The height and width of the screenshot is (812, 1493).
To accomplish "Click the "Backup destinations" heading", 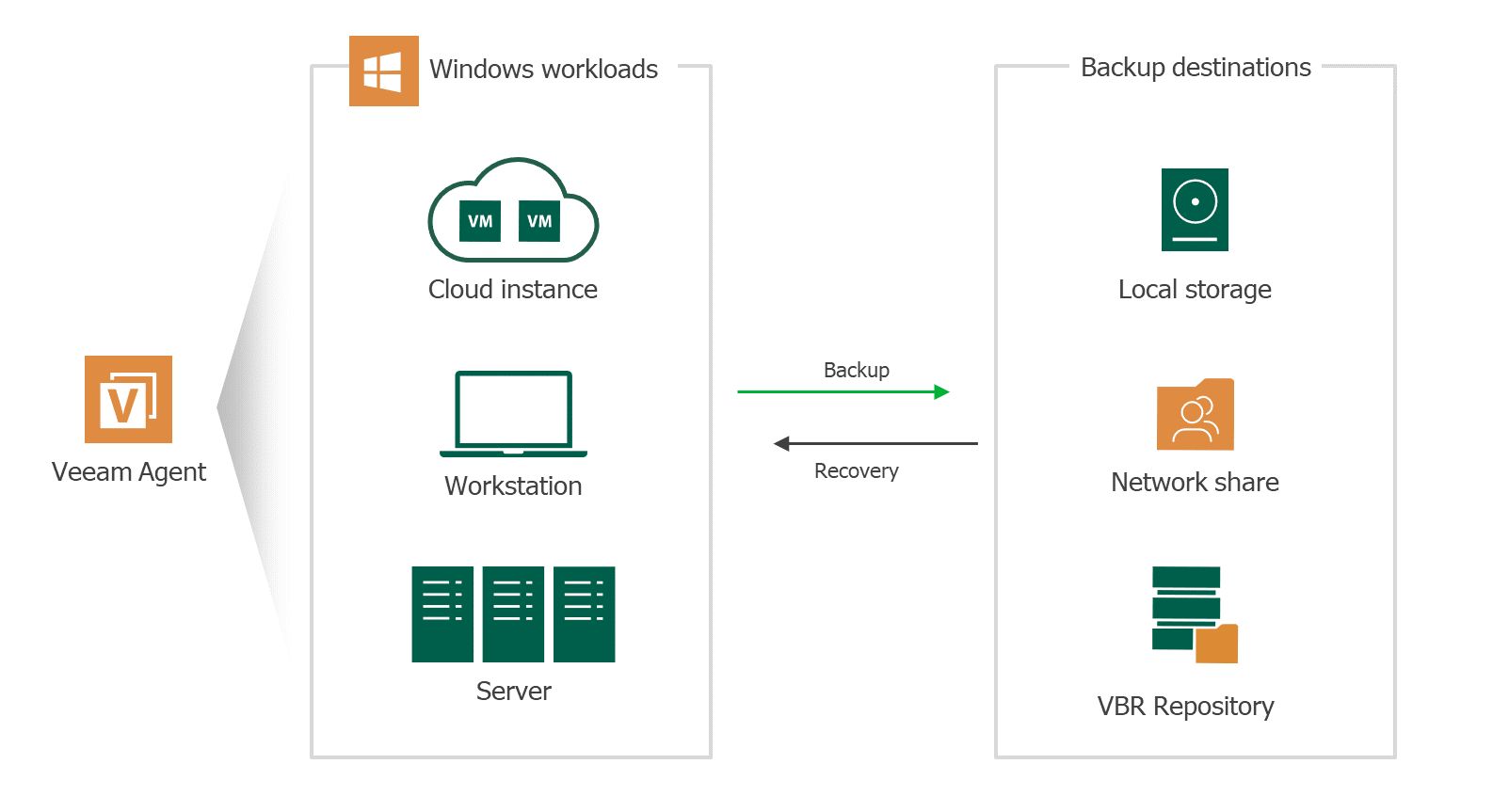I will (1196, 68).
